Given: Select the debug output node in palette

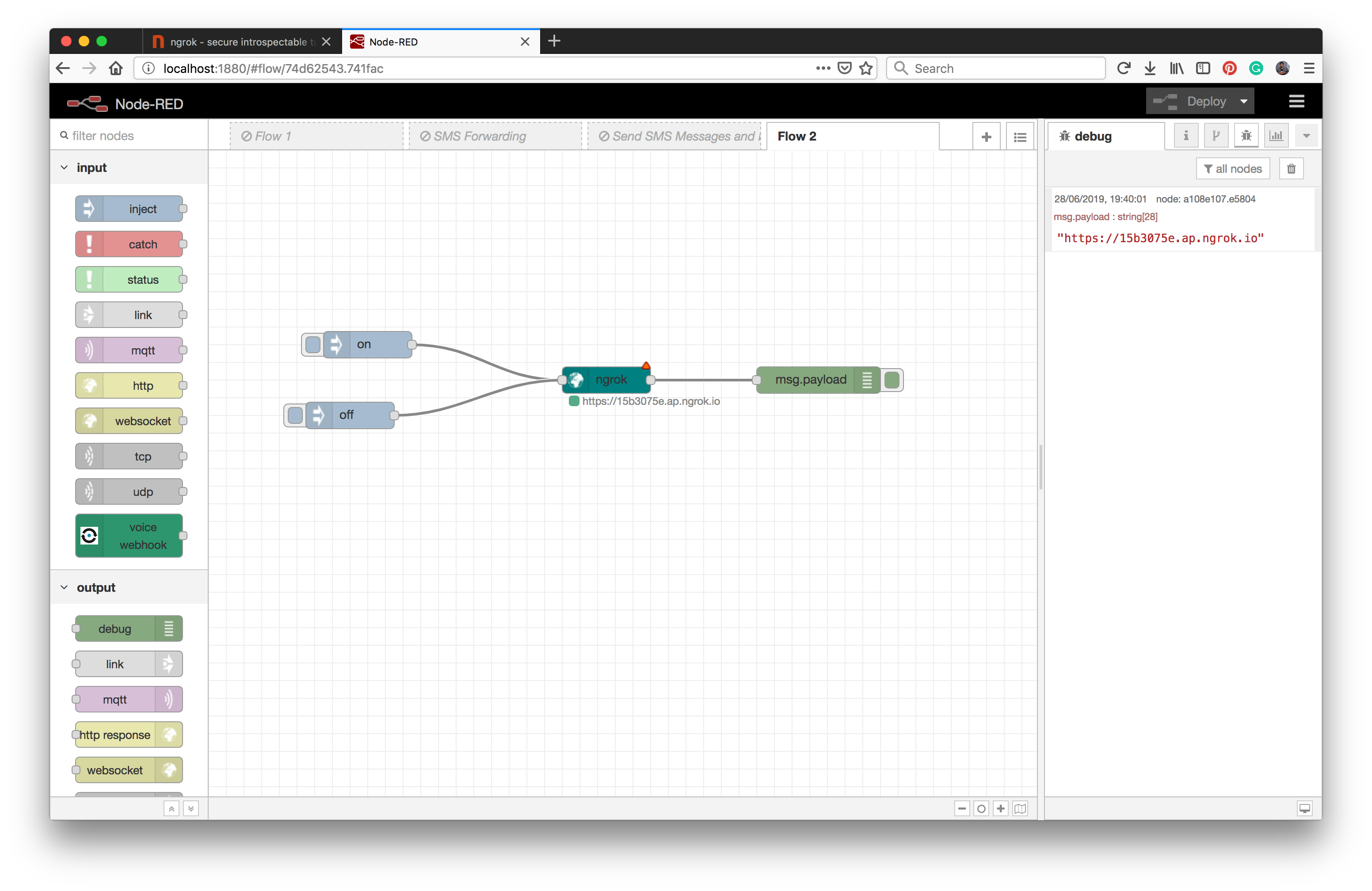Looking at the screenshot, I should click(129, 628).
